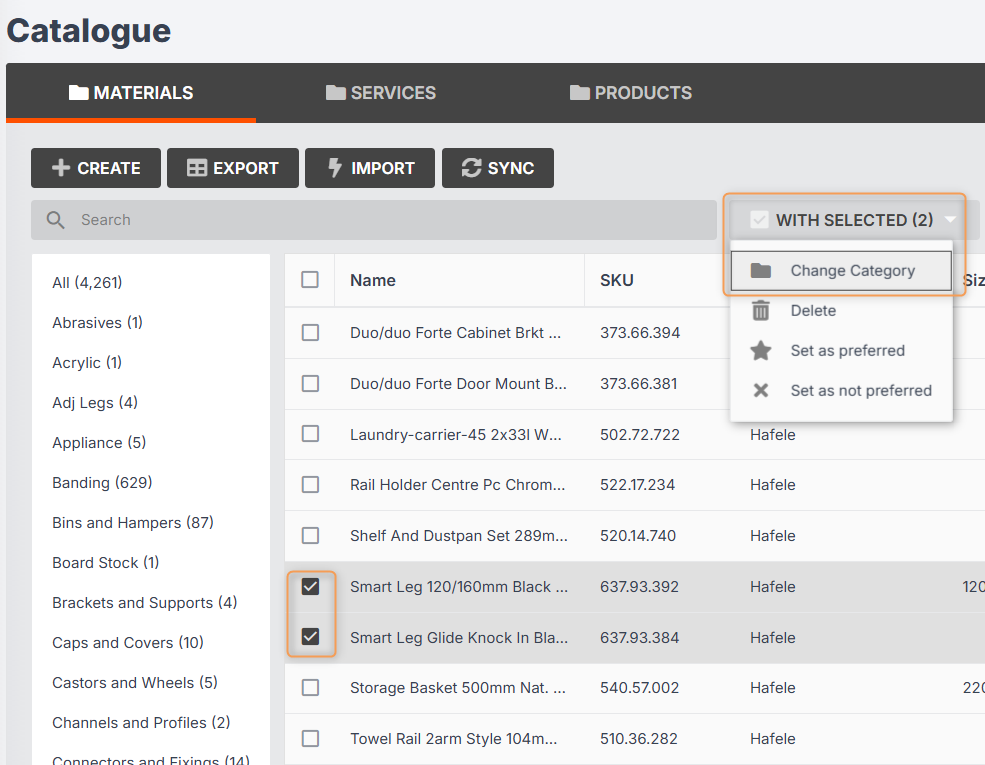The width and height of the screenshot is (985, 765).
Task: Tick the checkbox for Storage Basket 500mm
Action: (x=311, y=688)
